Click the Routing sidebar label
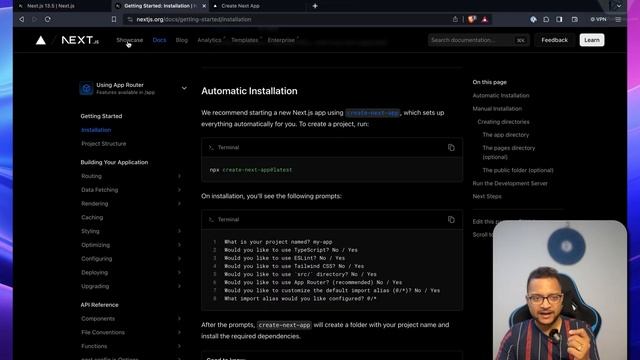The height and width of the screenshot is (360, 640). pos(91,176)
